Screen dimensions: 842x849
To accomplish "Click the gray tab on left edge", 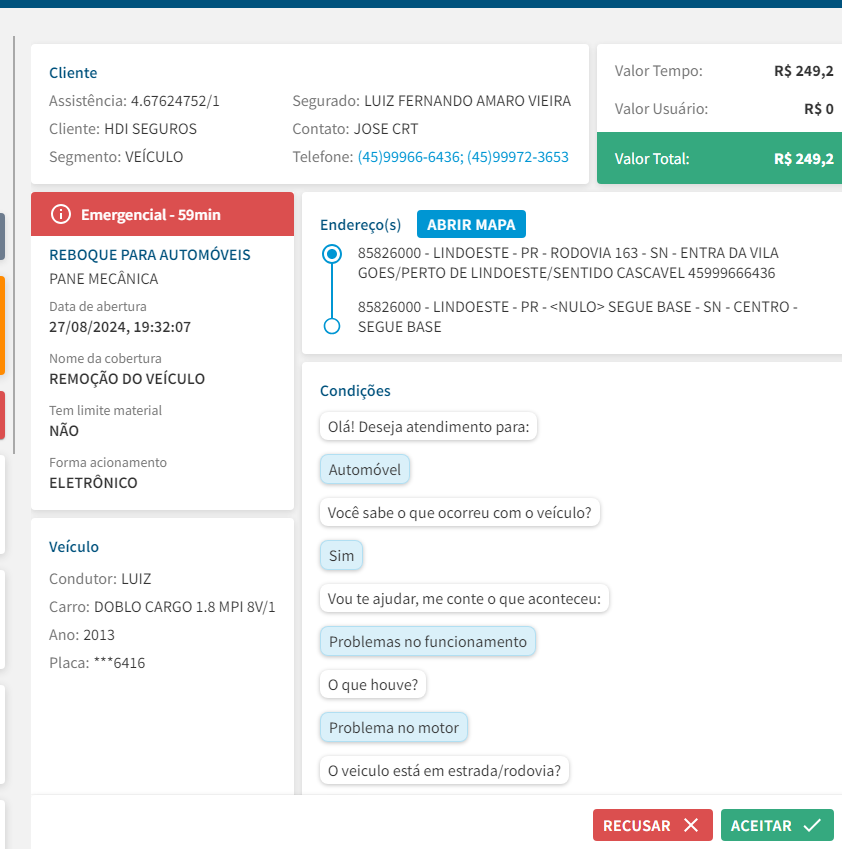I will [2, 237].
